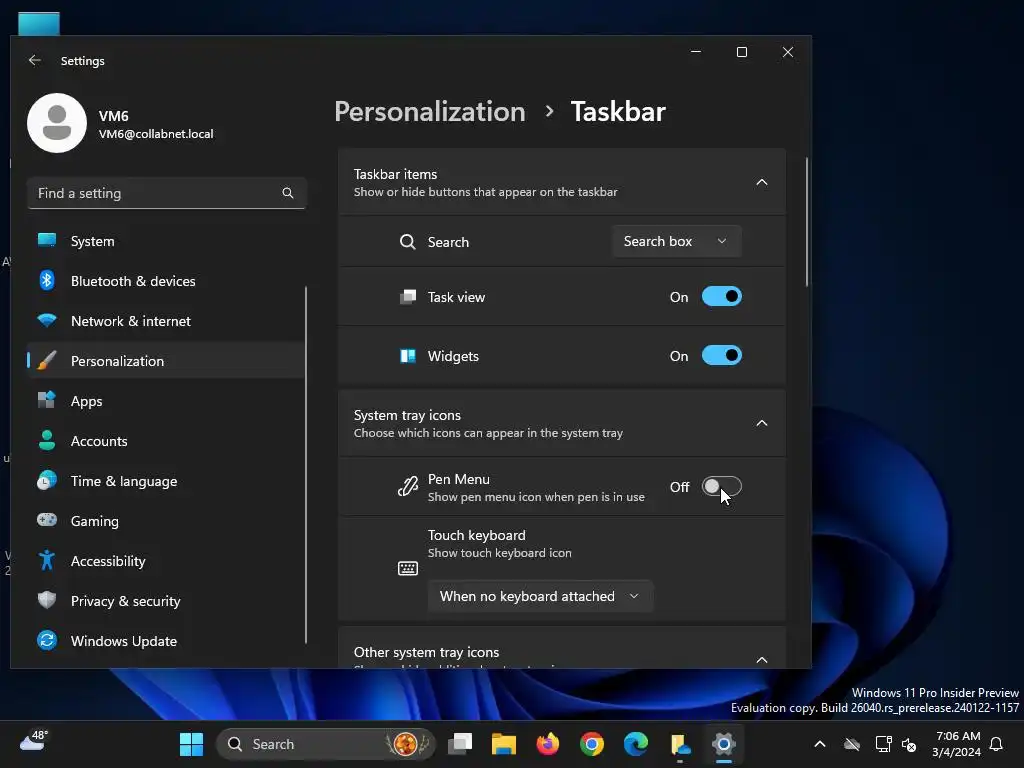Click the Wi-Fi icon beside Network & internet
The width and height of the screenshot is (1024, 768).
46,321
